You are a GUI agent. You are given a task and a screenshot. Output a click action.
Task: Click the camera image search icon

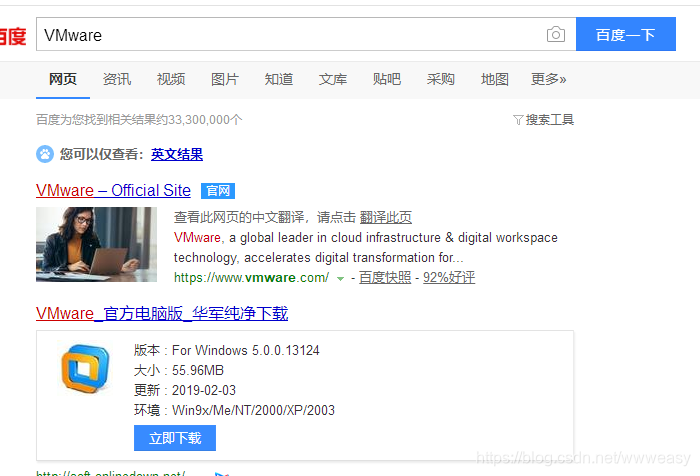click(x=555, y=34)
